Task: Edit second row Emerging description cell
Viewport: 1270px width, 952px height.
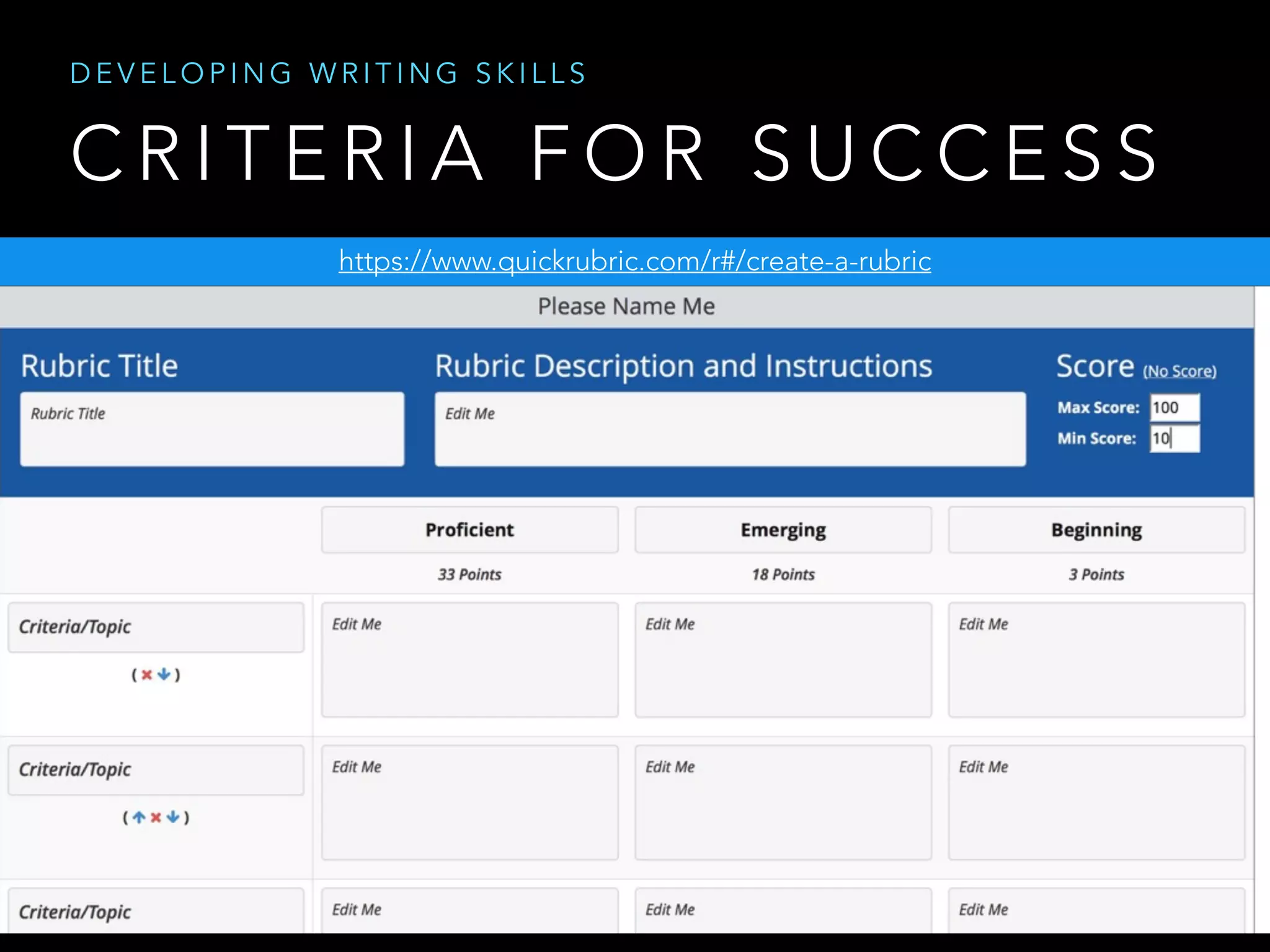Action: tap(783, 802)
